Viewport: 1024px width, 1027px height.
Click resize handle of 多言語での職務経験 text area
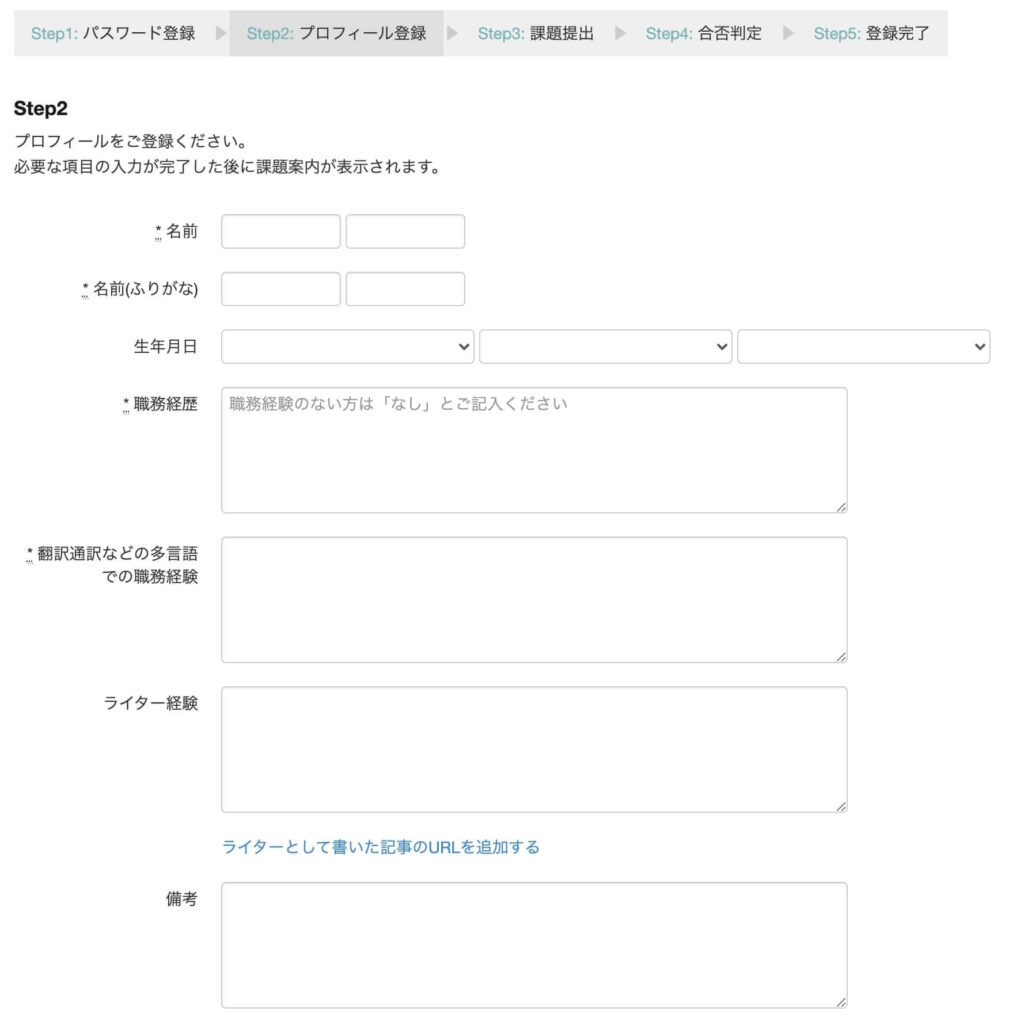(841, 657)
